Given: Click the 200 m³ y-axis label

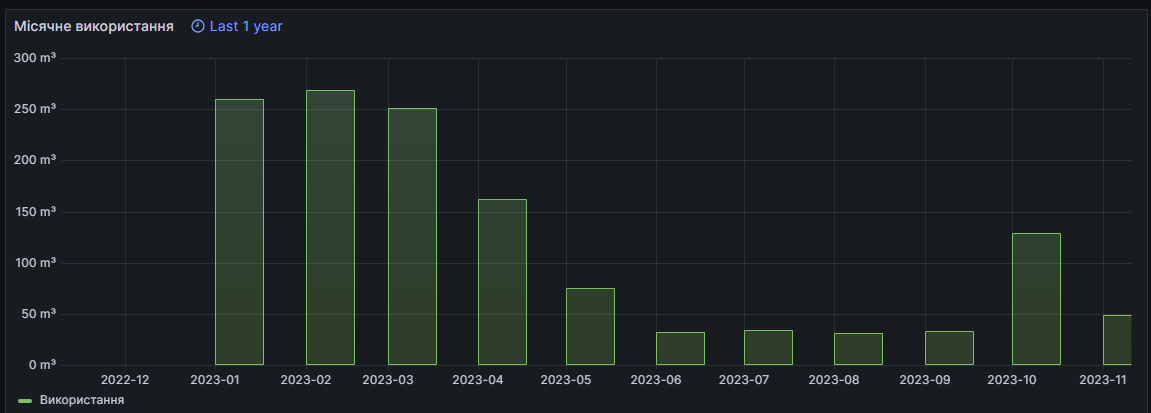Looking at the screenshot, I should (x=35, y=160).
